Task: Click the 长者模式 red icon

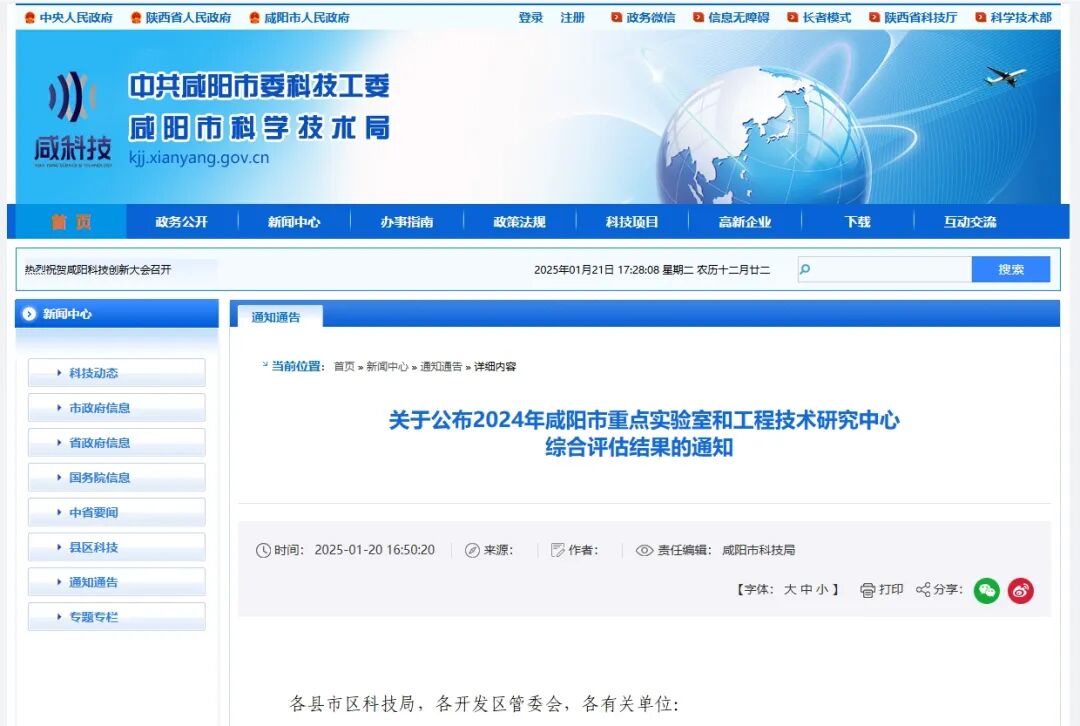Action: [792, 16]
